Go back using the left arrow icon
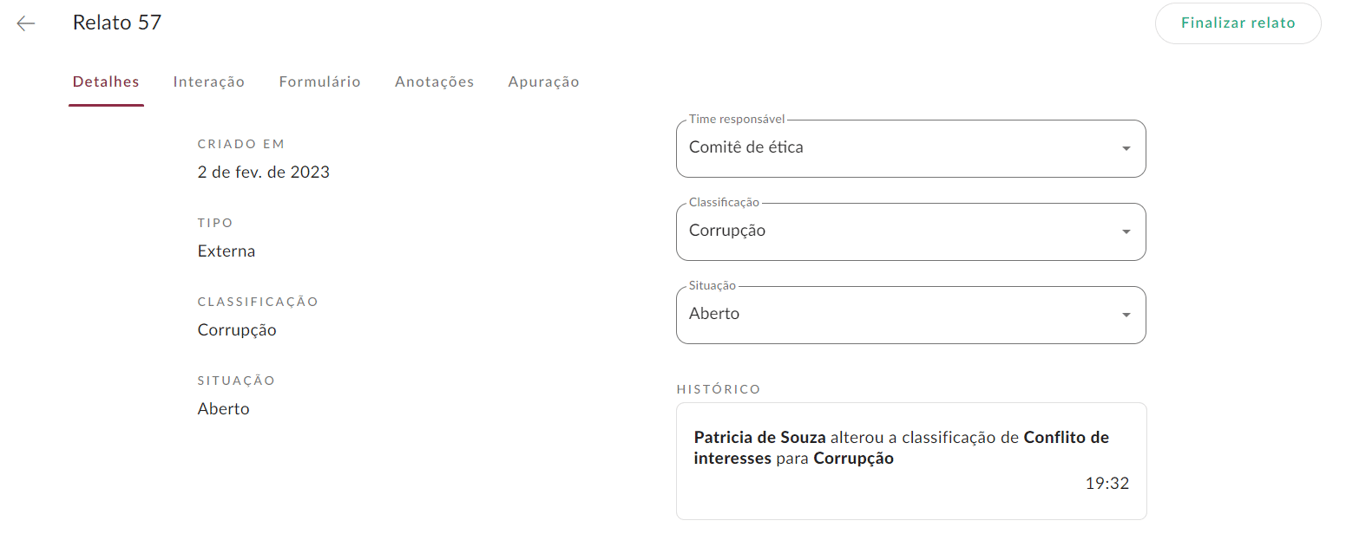Viewport: 1366px width, 547px height. tap(26, 23)
